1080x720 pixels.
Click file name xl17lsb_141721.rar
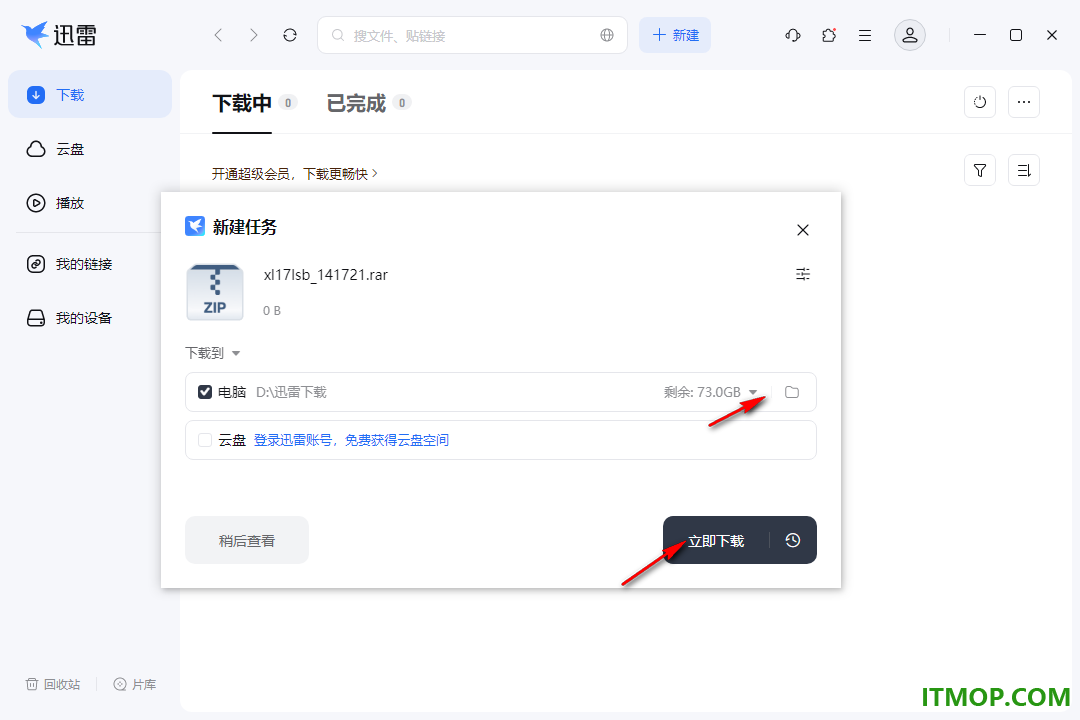coord(326,275)
